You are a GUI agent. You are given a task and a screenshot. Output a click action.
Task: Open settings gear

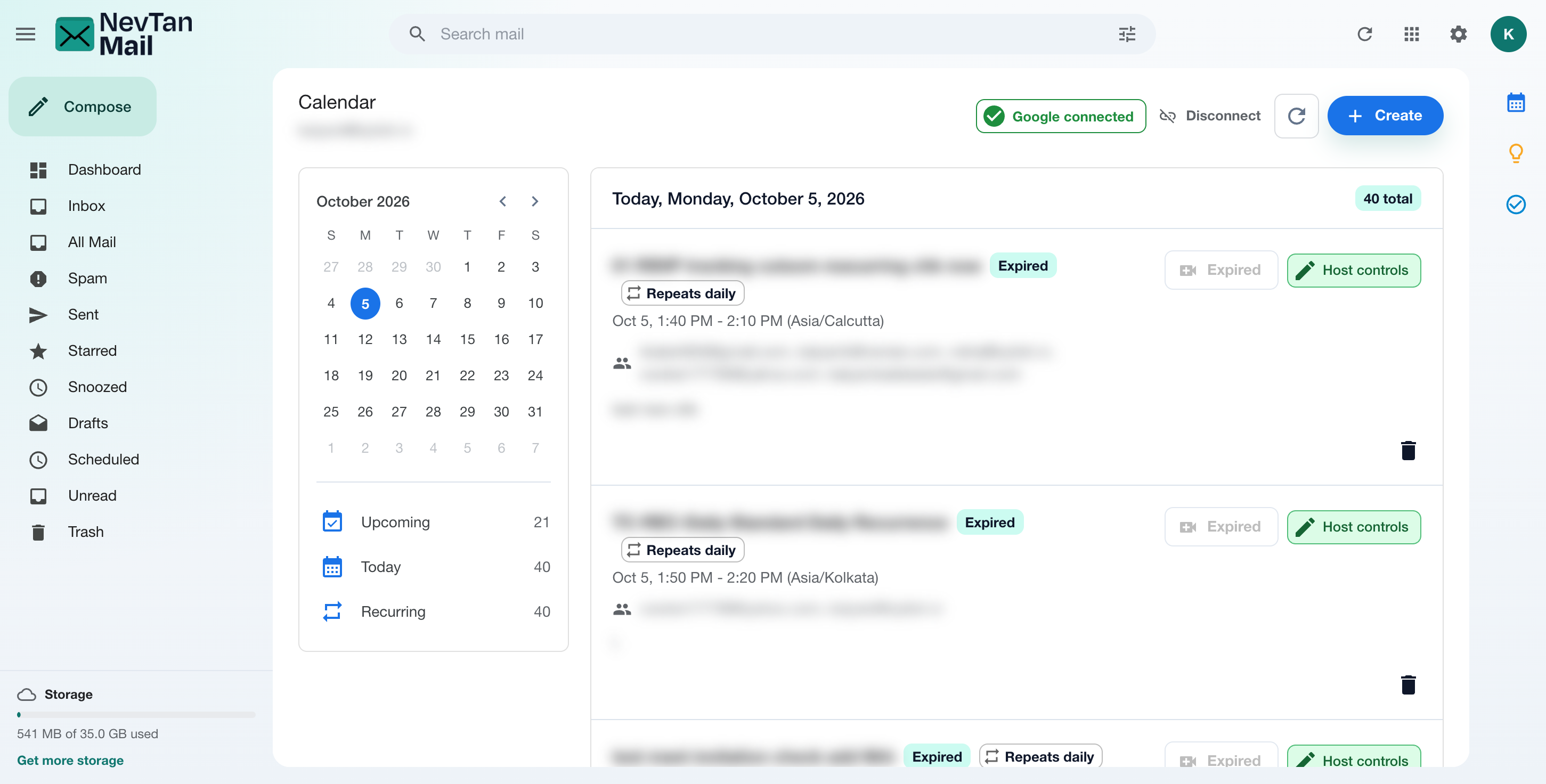click(x=1459, y=34)
